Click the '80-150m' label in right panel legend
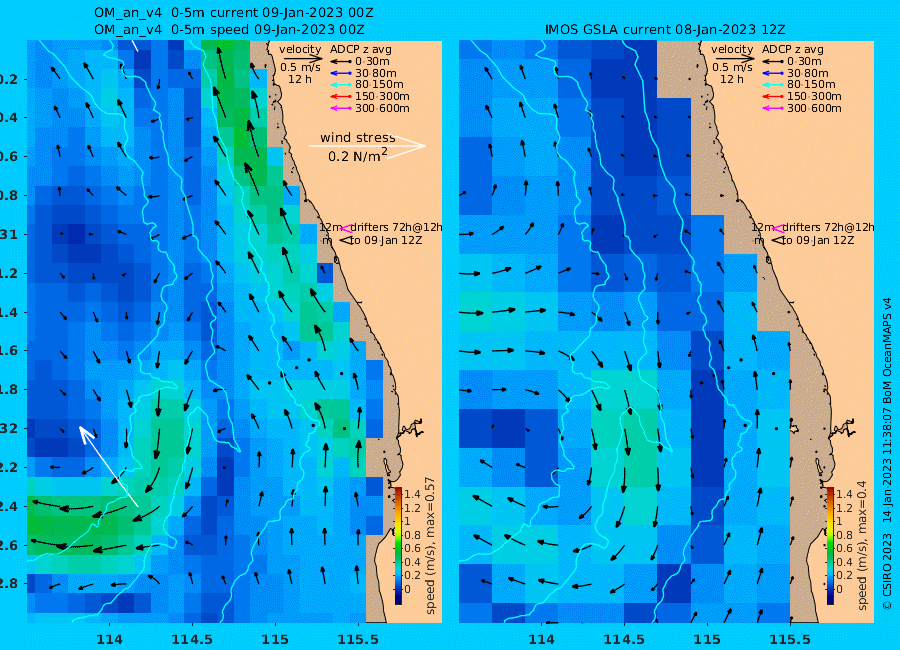The height and width of the screenshot is (650, 900). pyautogui.click(x=811, y=84)
